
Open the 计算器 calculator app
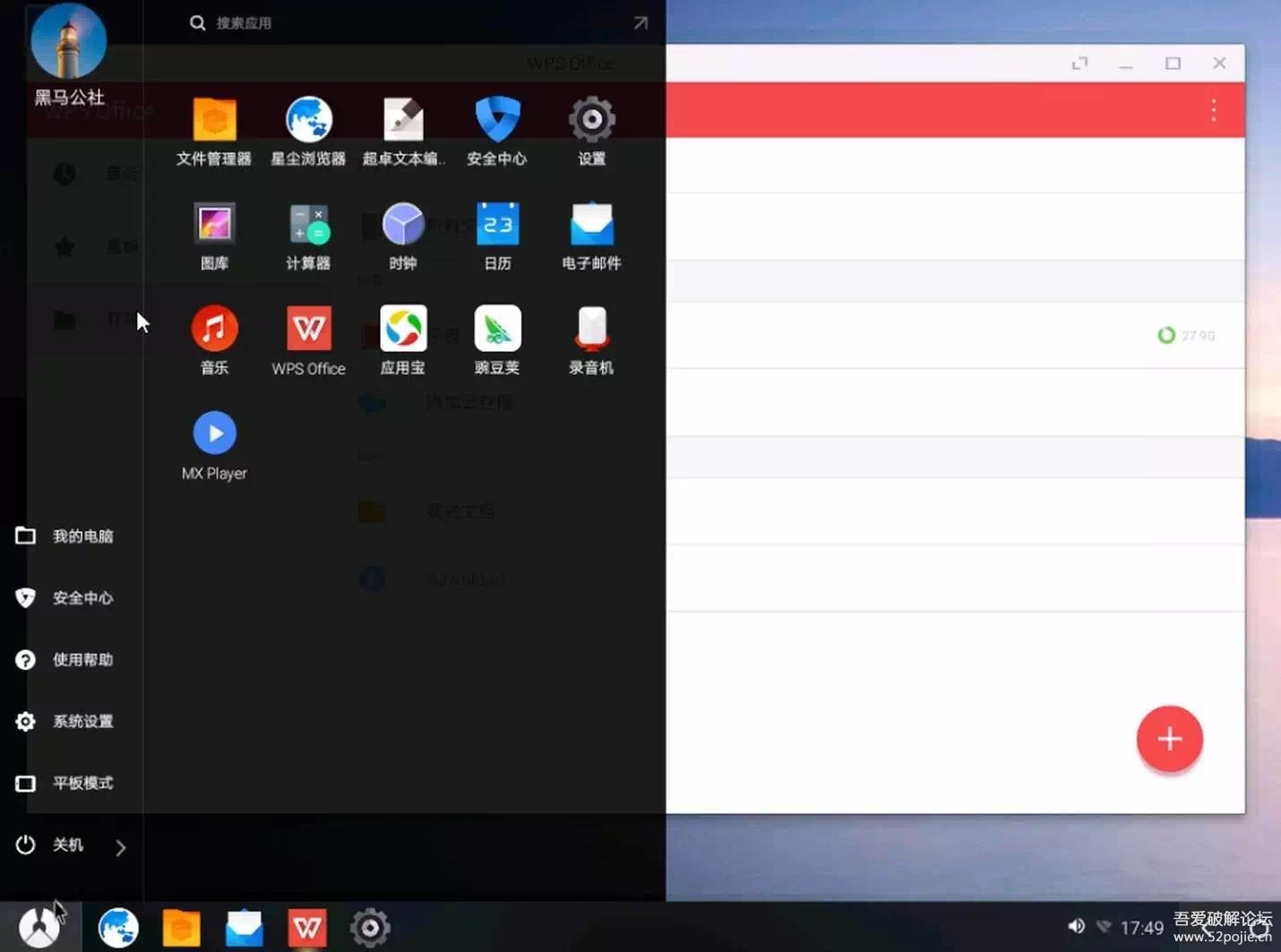tap(309, 224)
